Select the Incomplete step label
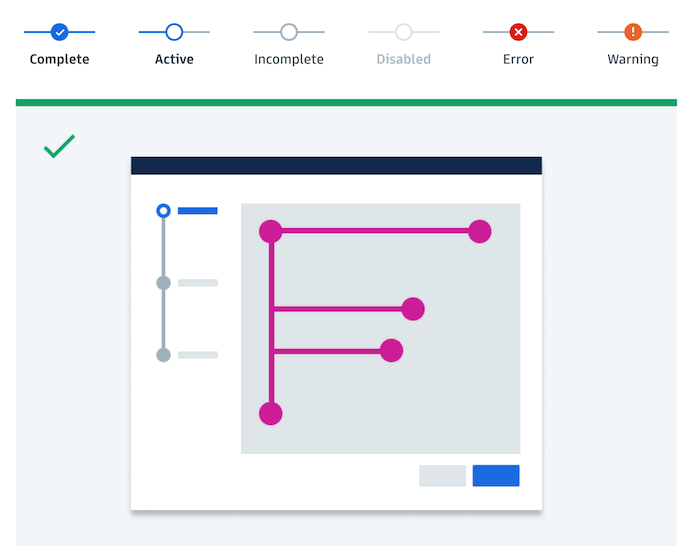 (x=289, y=59)
